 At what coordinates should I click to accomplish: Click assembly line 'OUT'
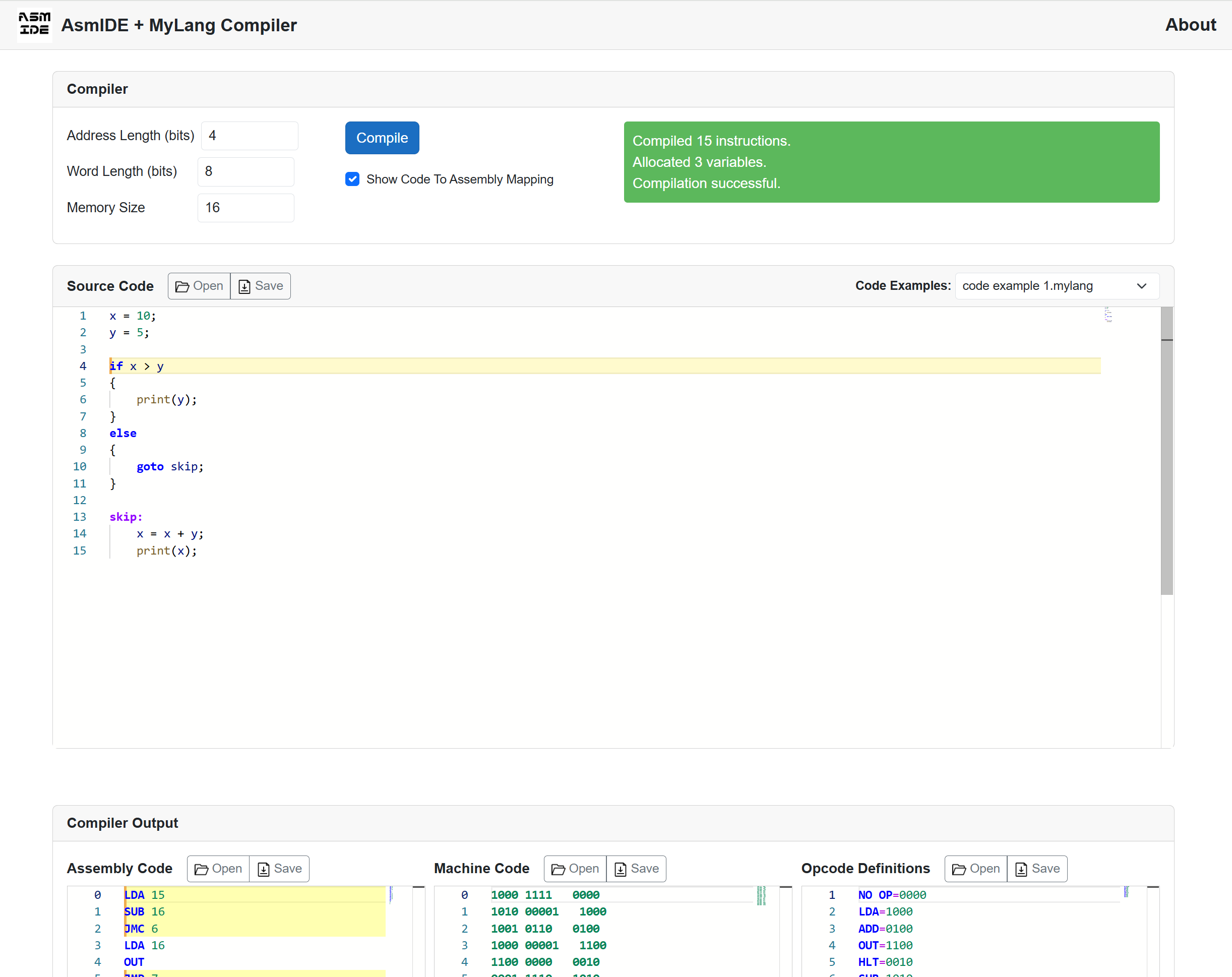pyautogui.click(x=134, y=962)
